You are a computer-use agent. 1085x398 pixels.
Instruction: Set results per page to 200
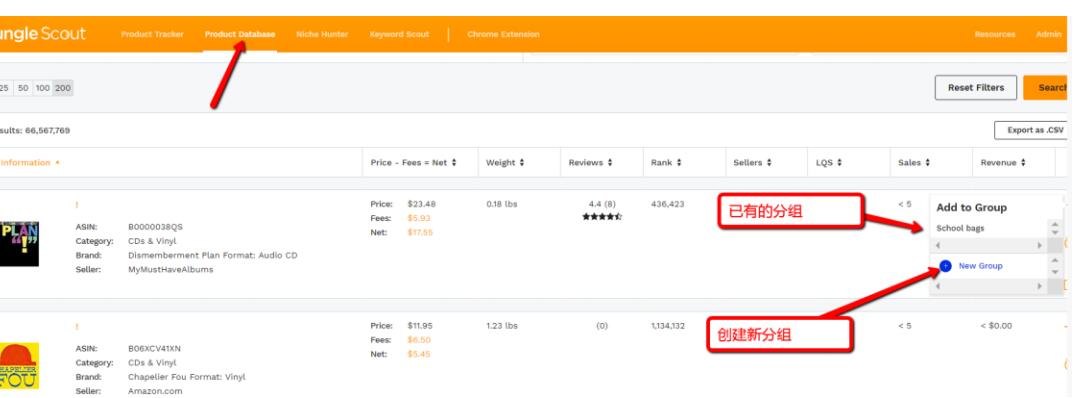[63, 88]
